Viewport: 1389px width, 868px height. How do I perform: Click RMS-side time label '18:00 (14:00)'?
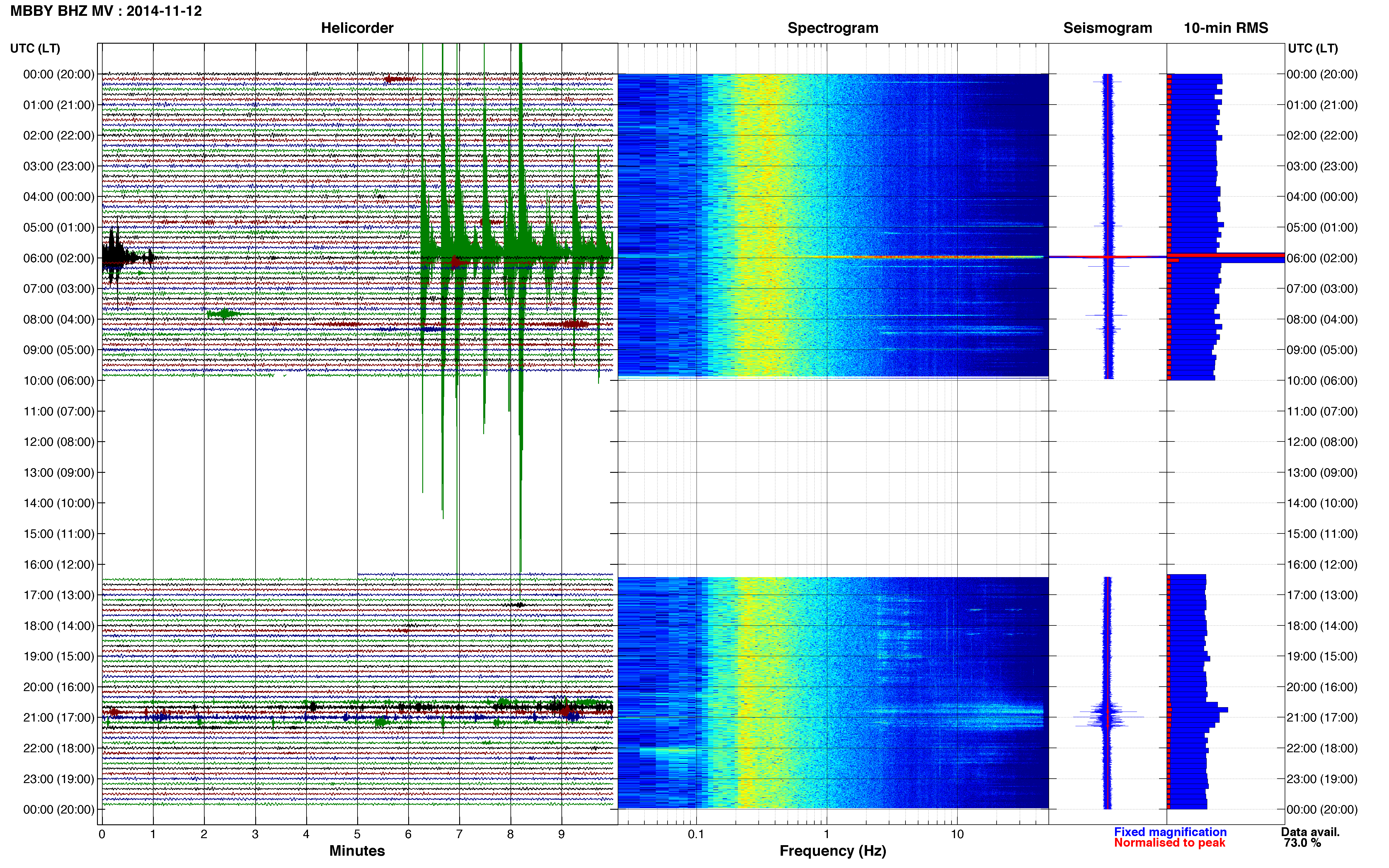1322,626
